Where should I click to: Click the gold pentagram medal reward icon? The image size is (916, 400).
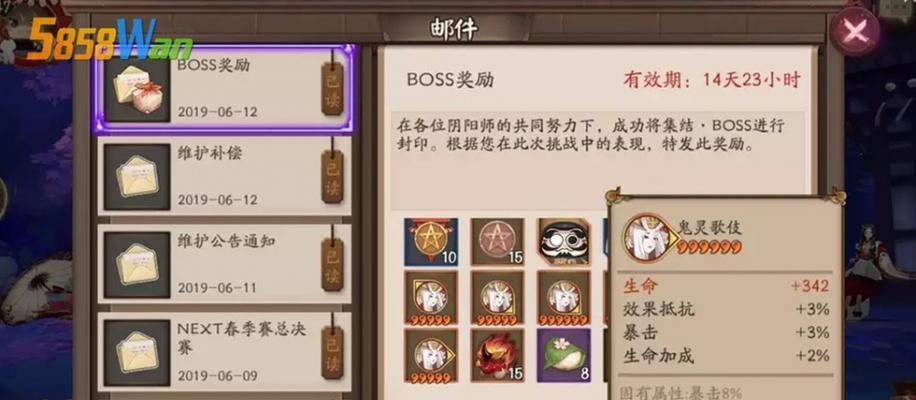[431, 242]
